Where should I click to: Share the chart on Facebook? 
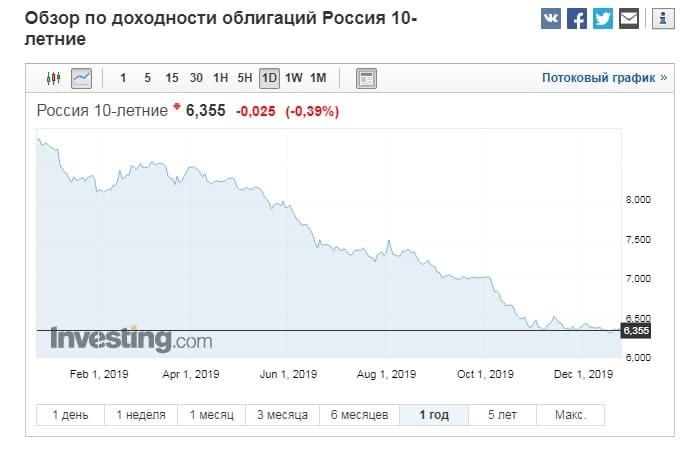pos(577,18)
